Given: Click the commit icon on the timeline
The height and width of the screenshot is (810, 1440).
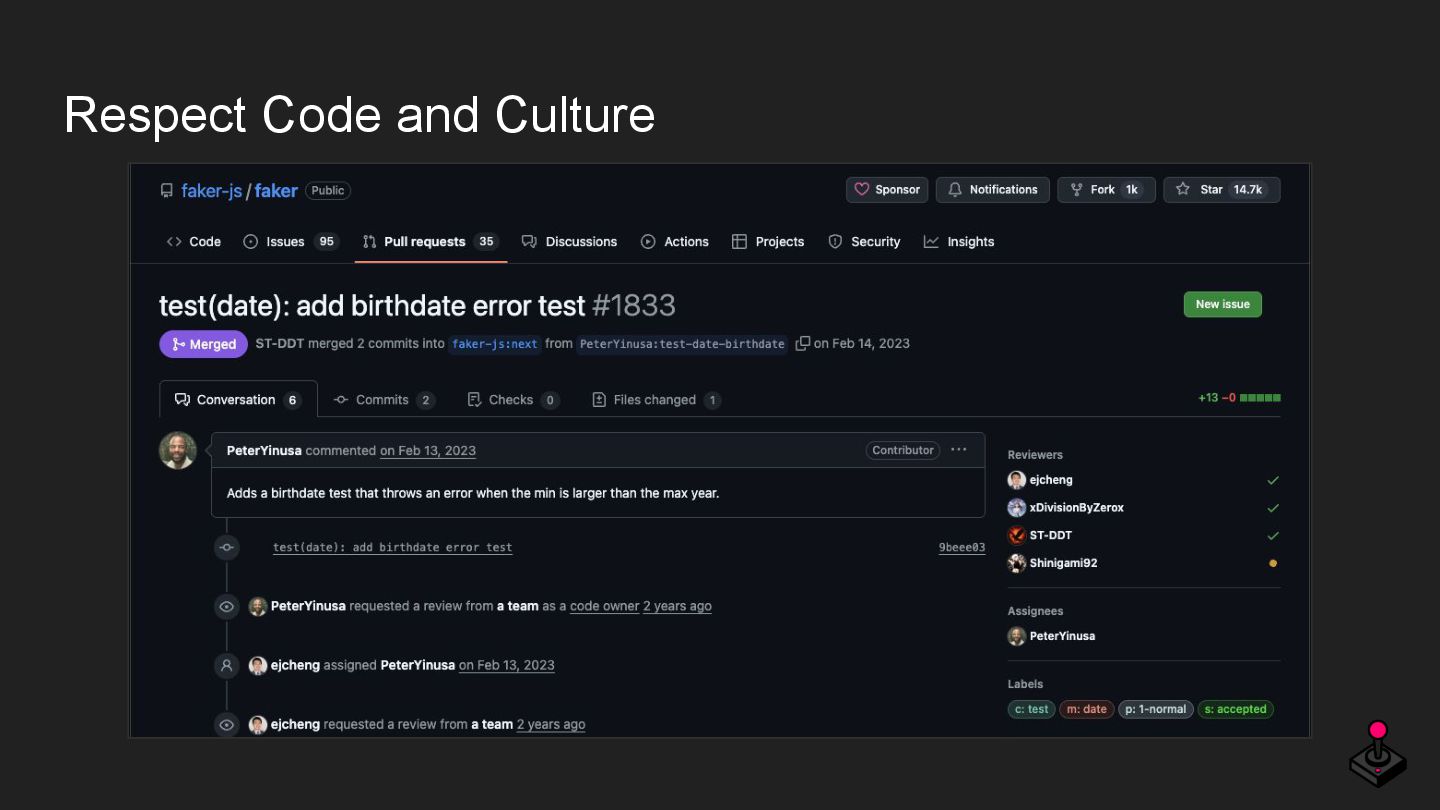Looking at the screenshot, I should 227,547.
